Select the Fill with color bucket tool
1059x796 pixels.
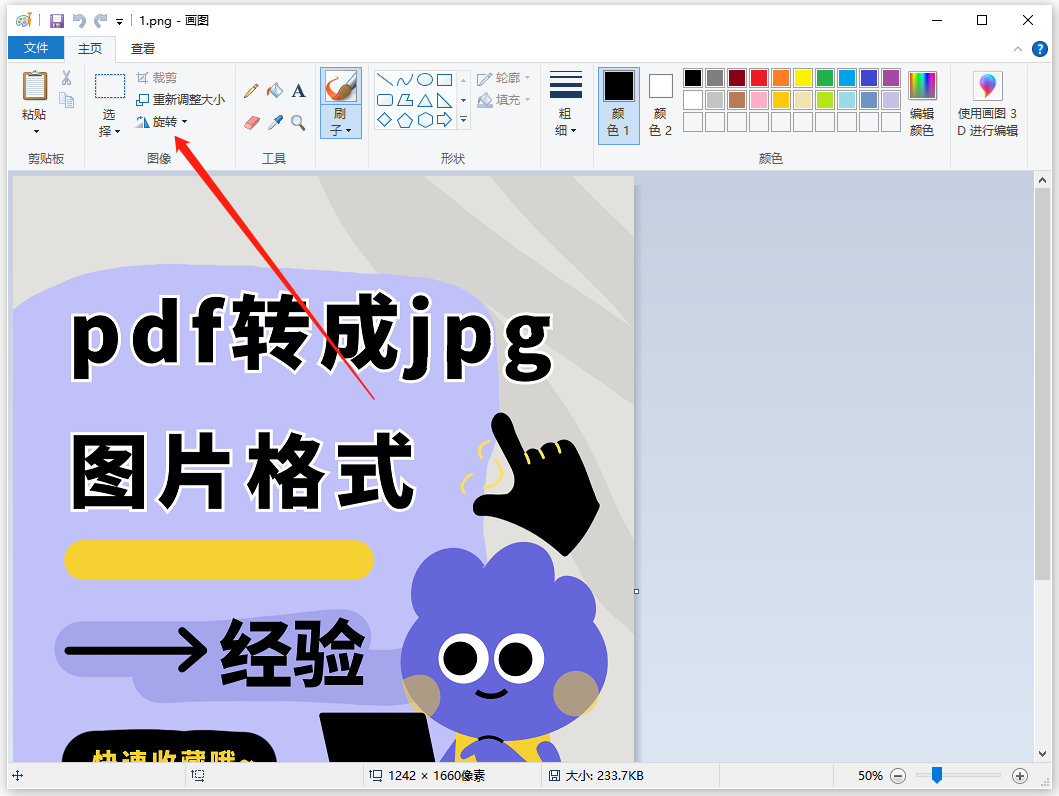pos(274,89)
